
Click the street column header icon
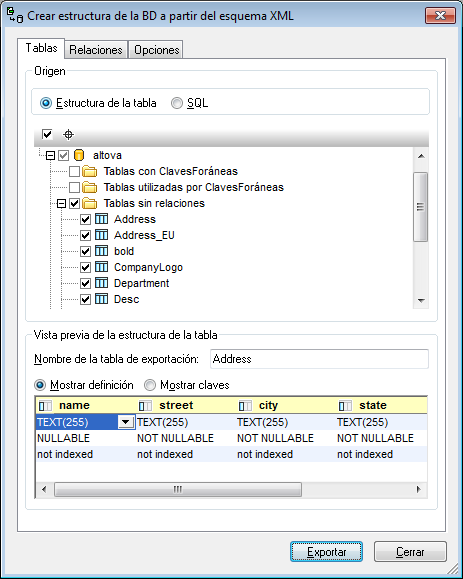coord(145,406)
